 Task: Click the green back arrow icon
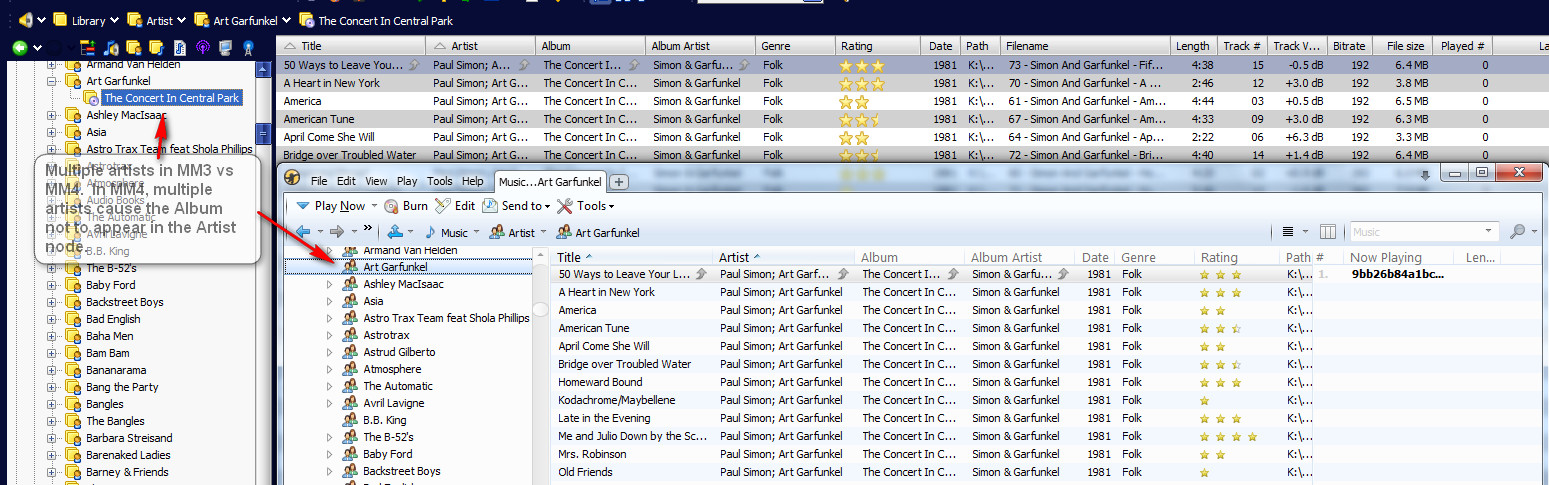click(19, 47)
